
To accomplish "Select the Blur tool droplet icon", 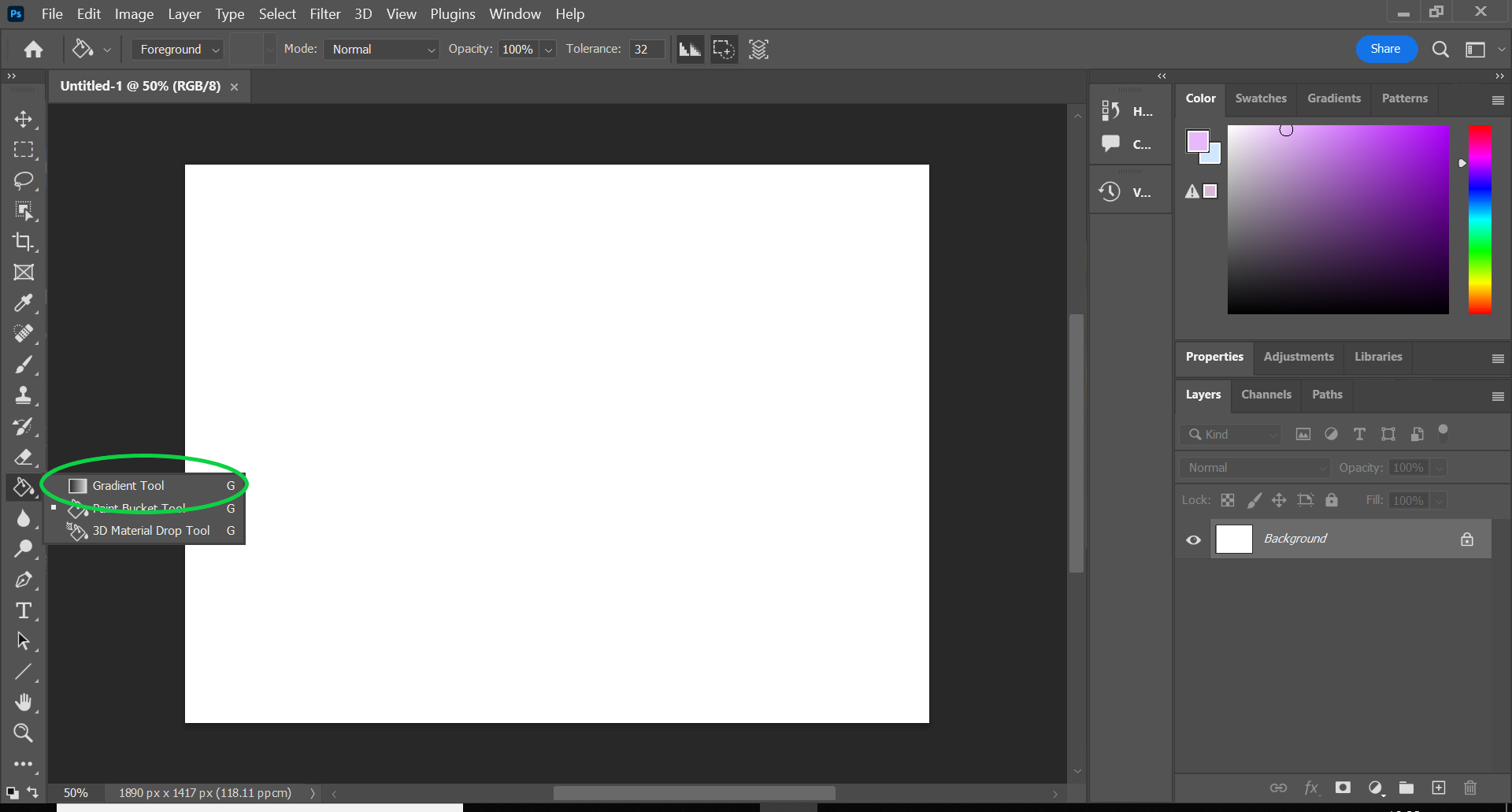I will pyautogui.click(x=24, y=518).
